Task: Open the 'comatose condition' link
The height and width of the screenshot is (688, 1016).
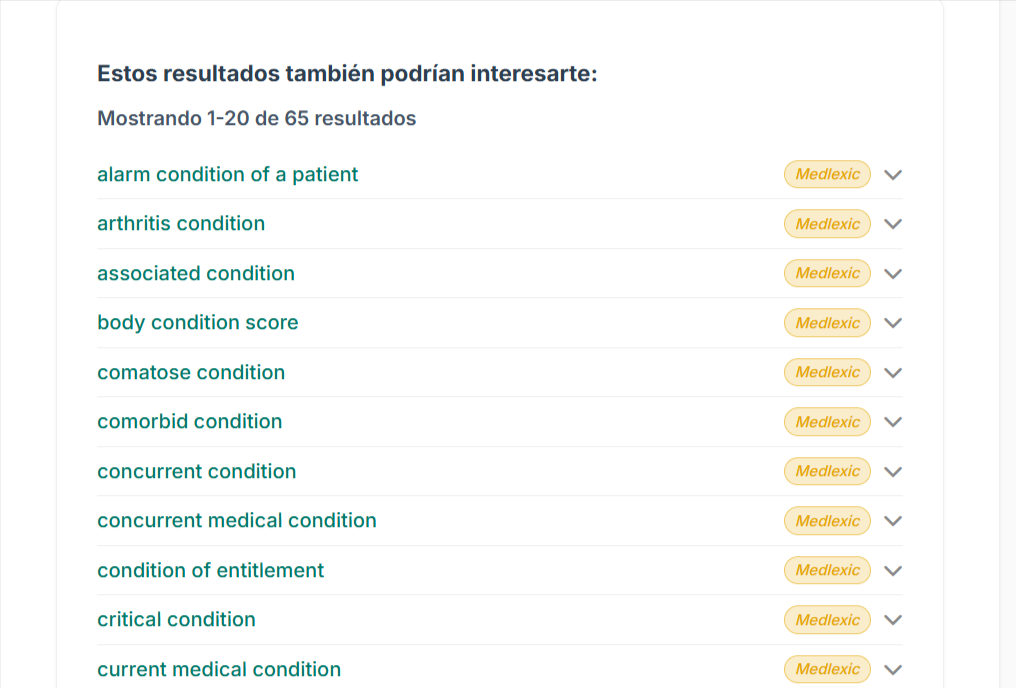Action: pos(191,373)
